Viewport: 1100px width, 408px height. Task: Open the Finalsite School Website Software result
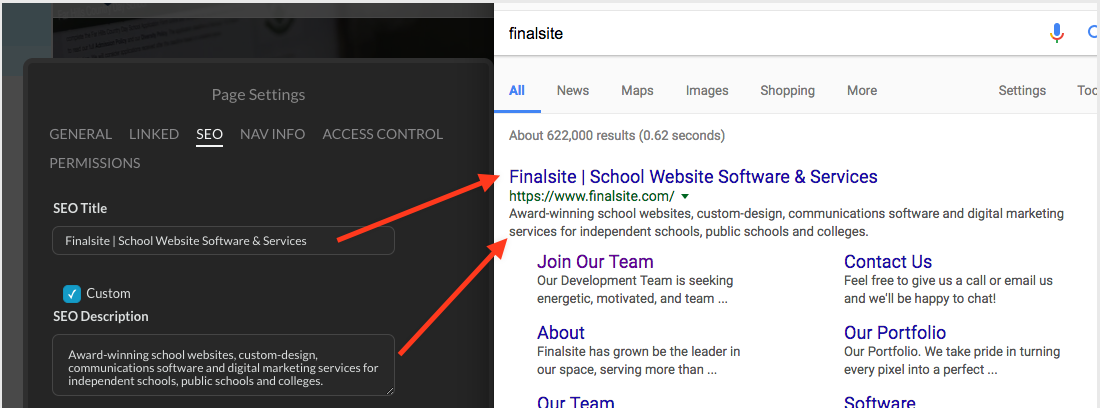693,176
